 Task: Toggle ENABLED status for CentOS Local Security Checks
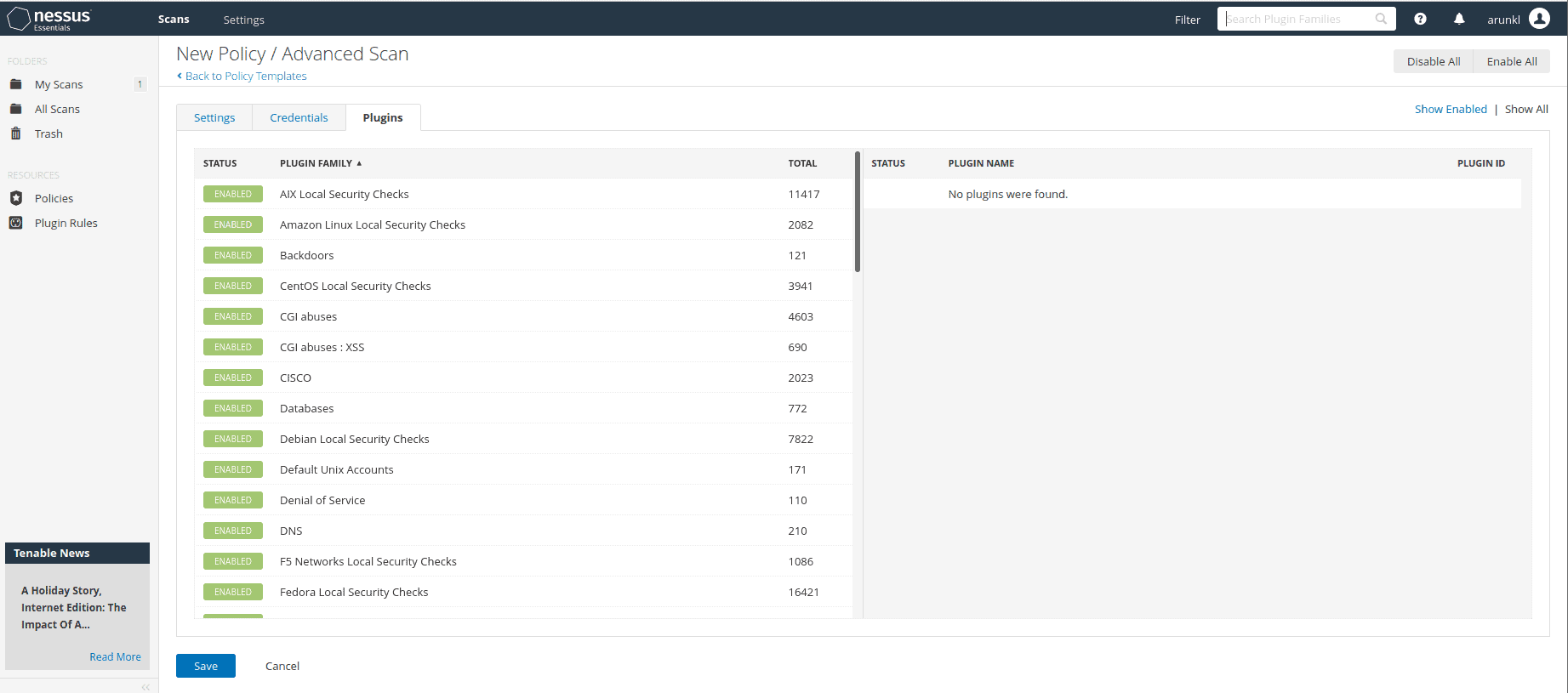[233, 286]
